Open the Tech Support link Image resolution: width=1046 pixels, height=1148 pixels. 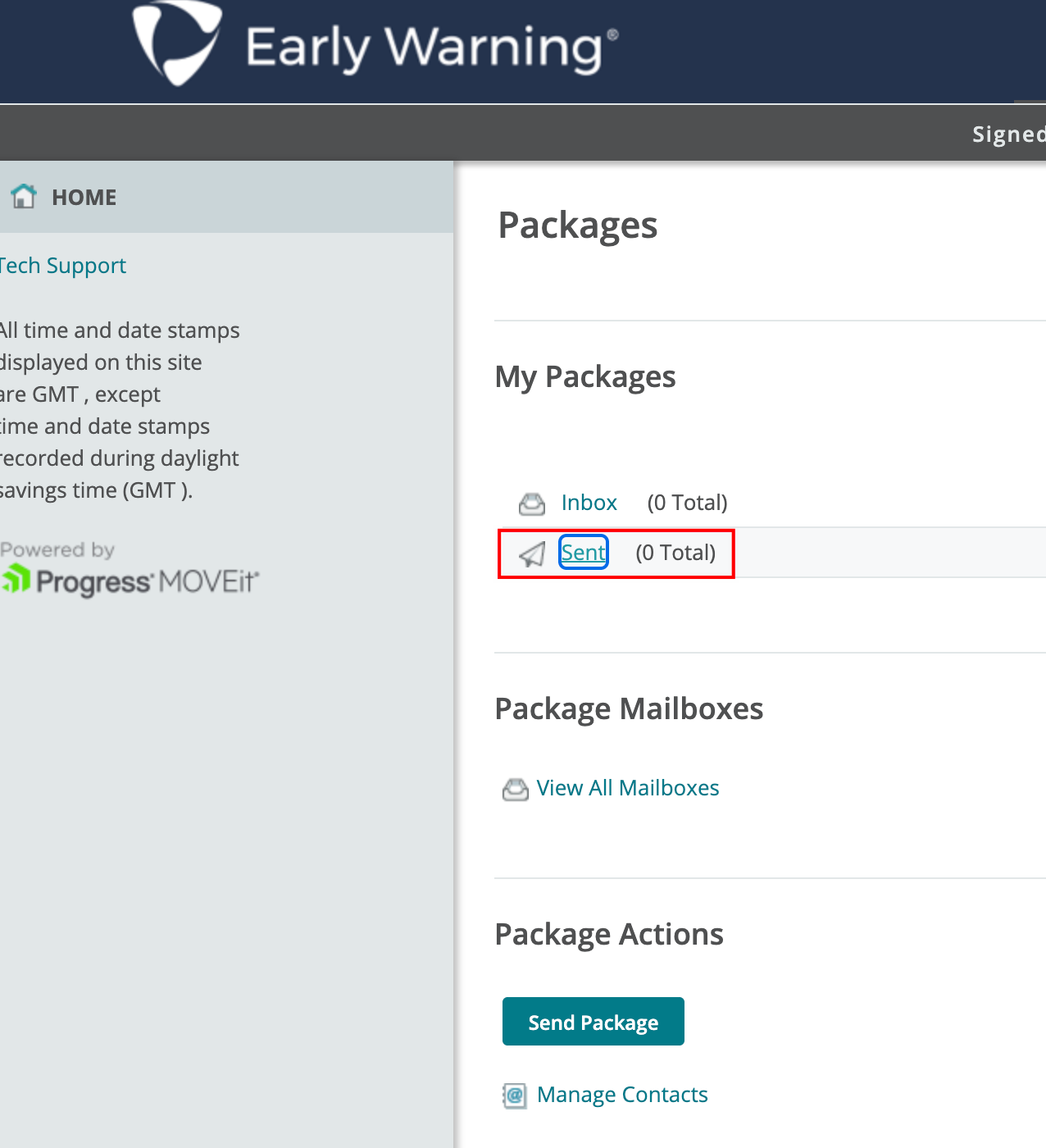(x=62, y=266)
